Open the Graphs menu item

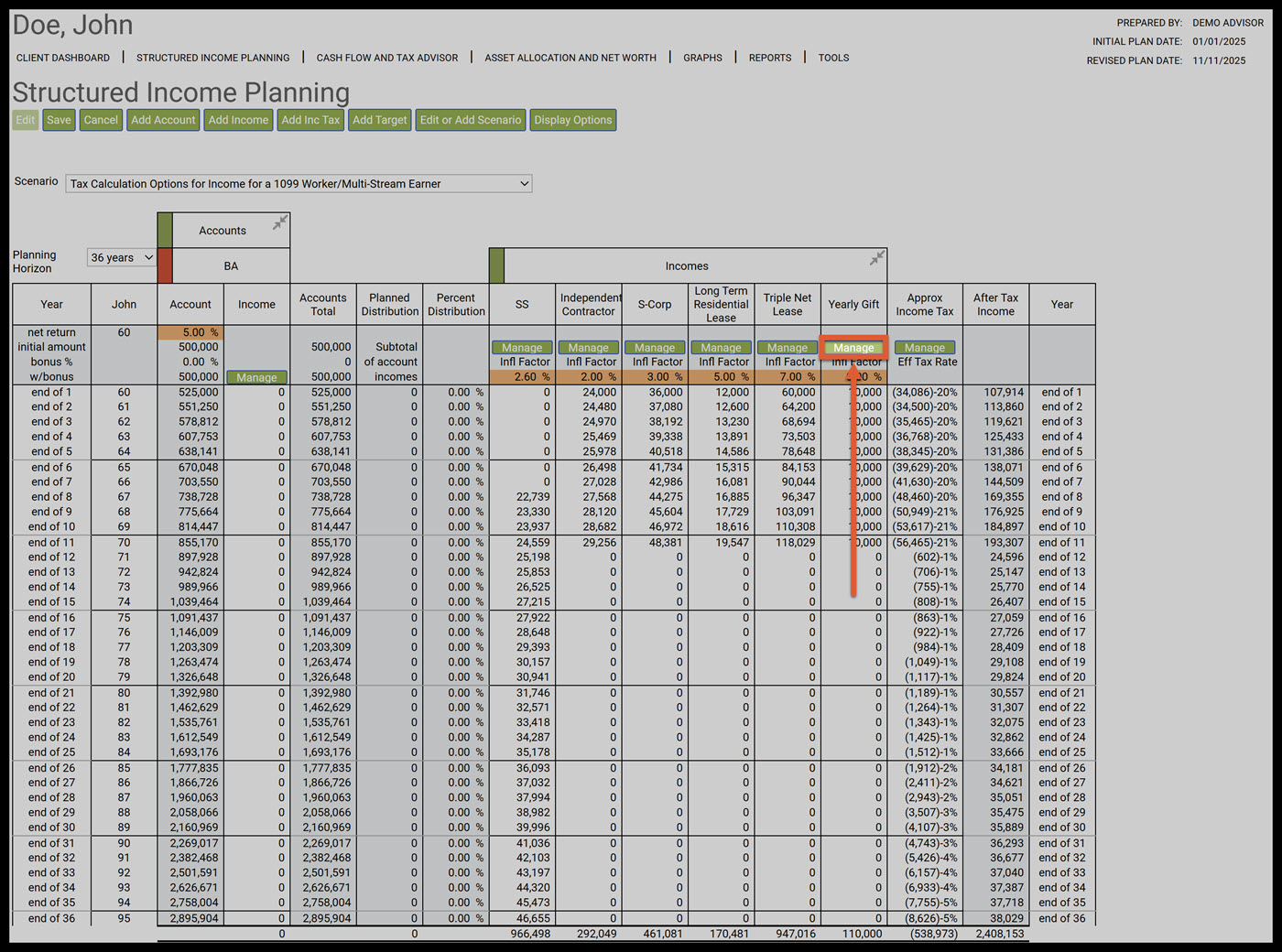pyautogui.click(x=702, y=58)
